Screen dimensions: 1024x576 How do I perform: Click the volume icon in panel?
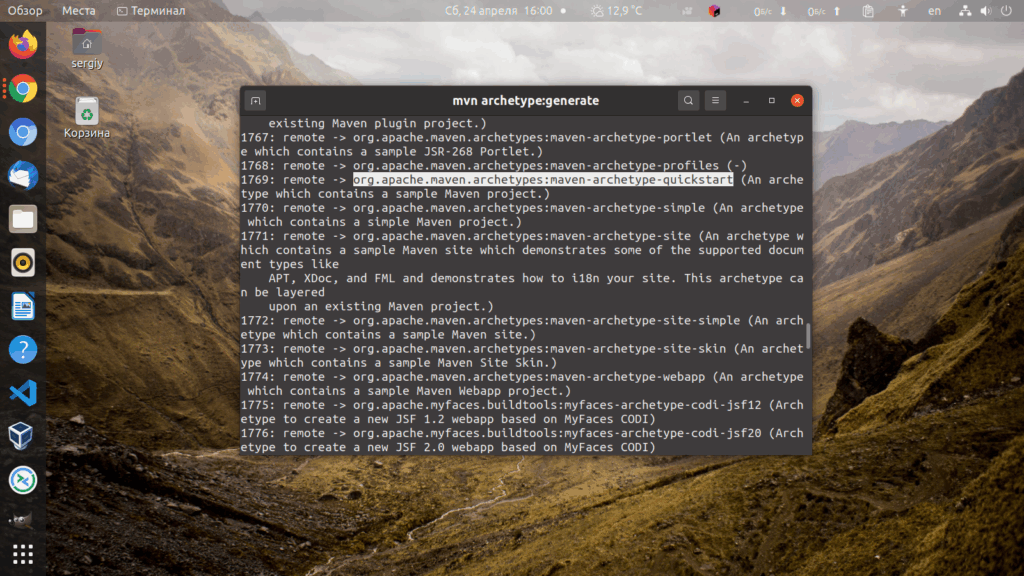coord(985,11)
